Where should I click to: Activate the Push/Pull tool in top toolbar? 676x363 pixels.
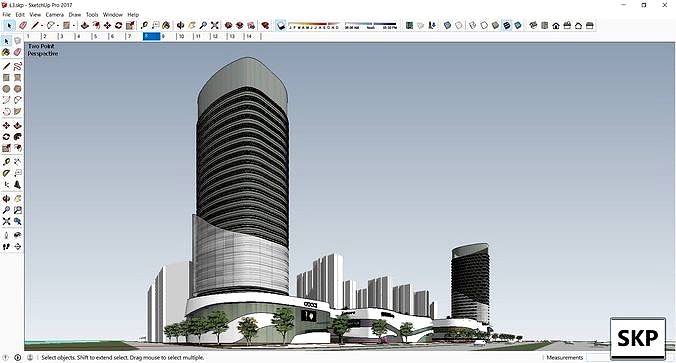(x=85, y=26)
